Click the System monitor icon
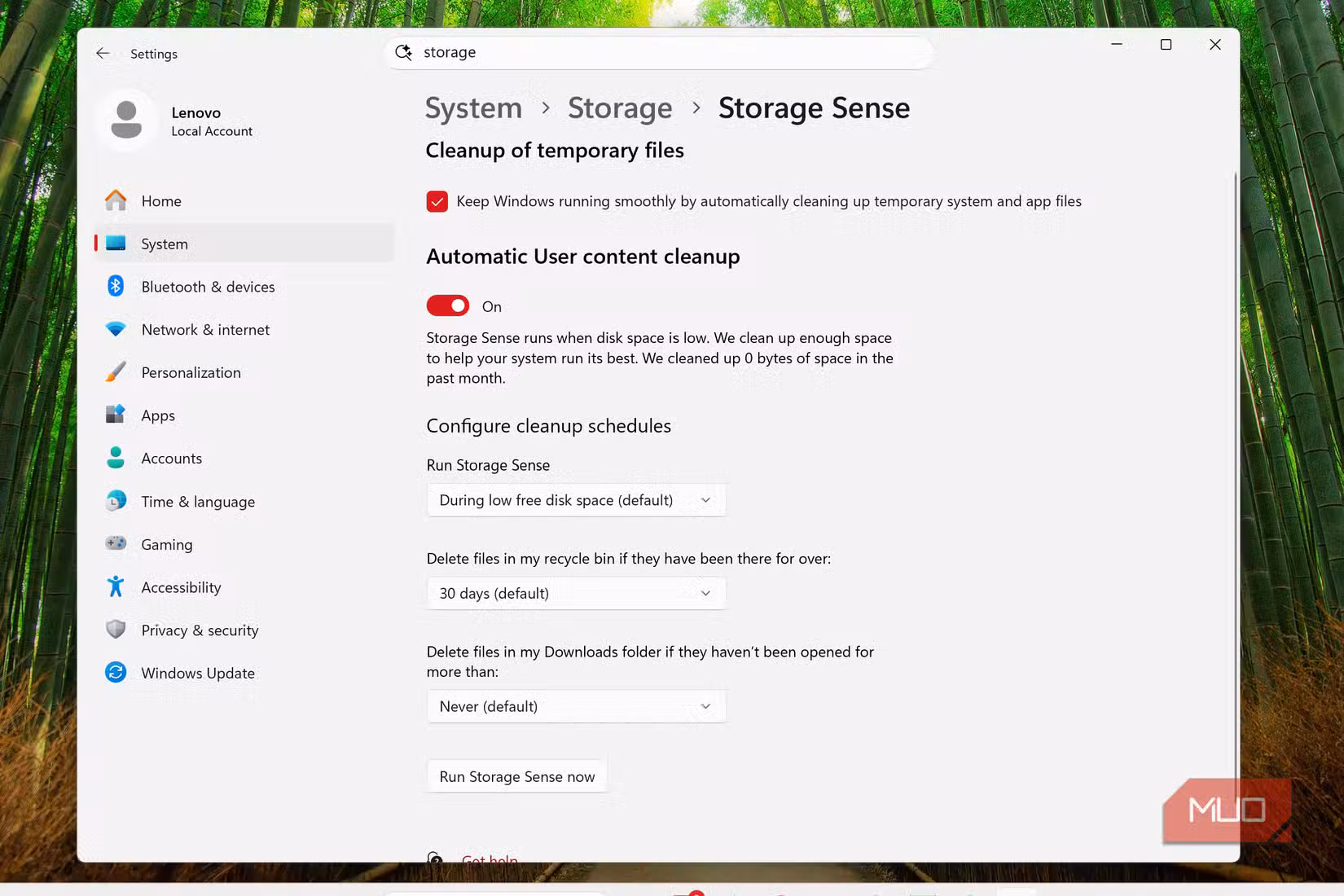Screen dimensions: 1344x896 coord(116,244)
